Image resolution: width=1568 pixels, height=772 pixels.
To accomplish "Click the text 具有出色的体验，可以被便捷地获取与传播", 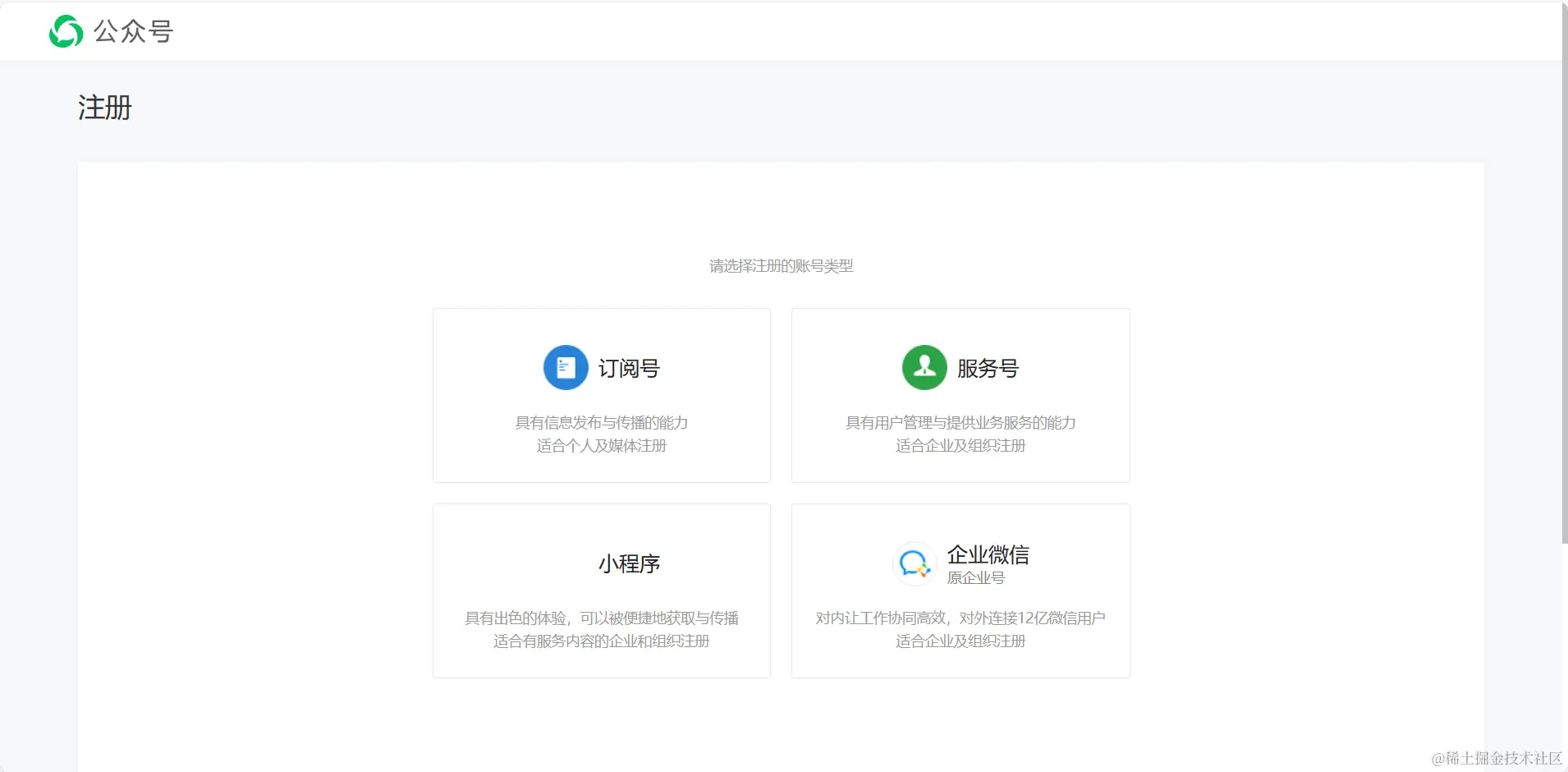I will (602, 618).
